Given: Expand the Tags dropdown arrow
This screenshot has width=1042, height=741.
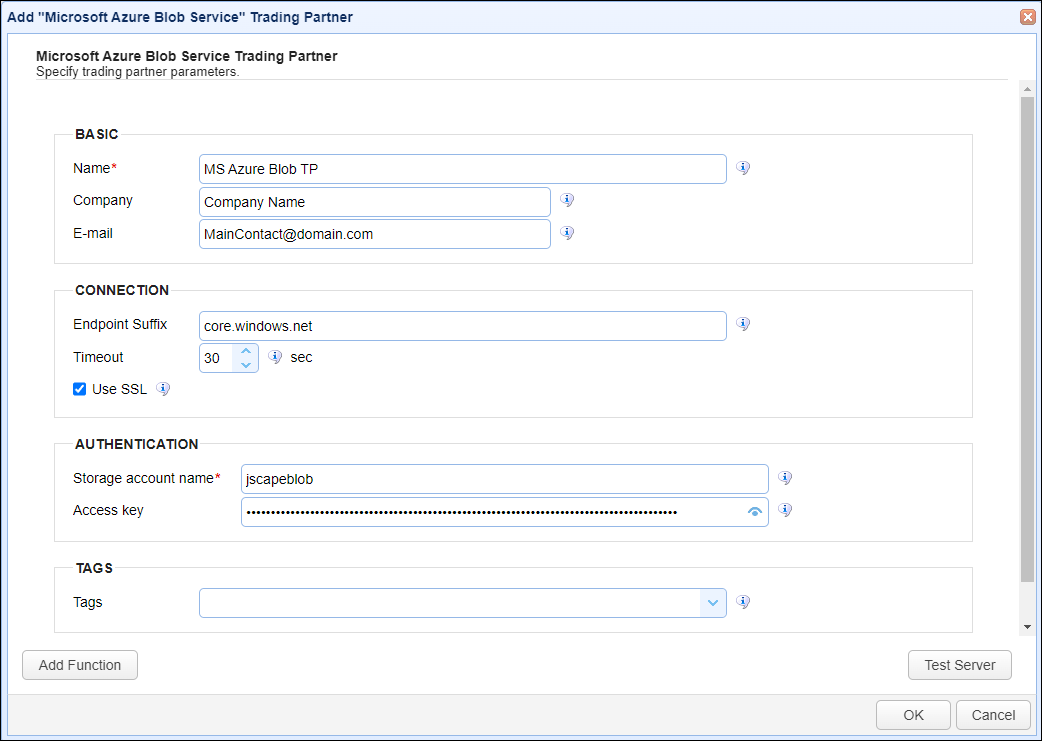Looking at the screenshot, I should pos(713,603).
